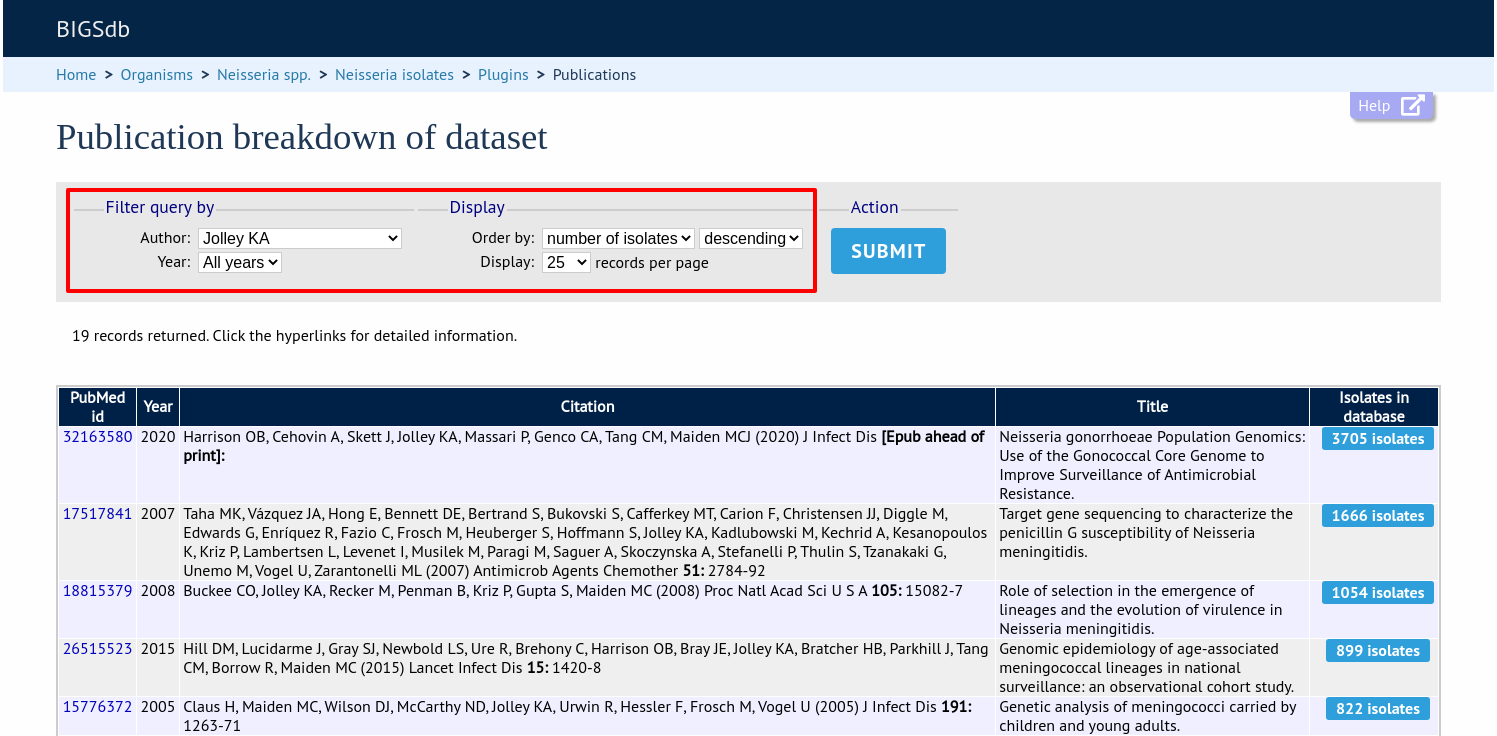Go to Home in breadcrumb navigation
The height and width of the screenshot is (736, 1497).
[x=76, y=75]
